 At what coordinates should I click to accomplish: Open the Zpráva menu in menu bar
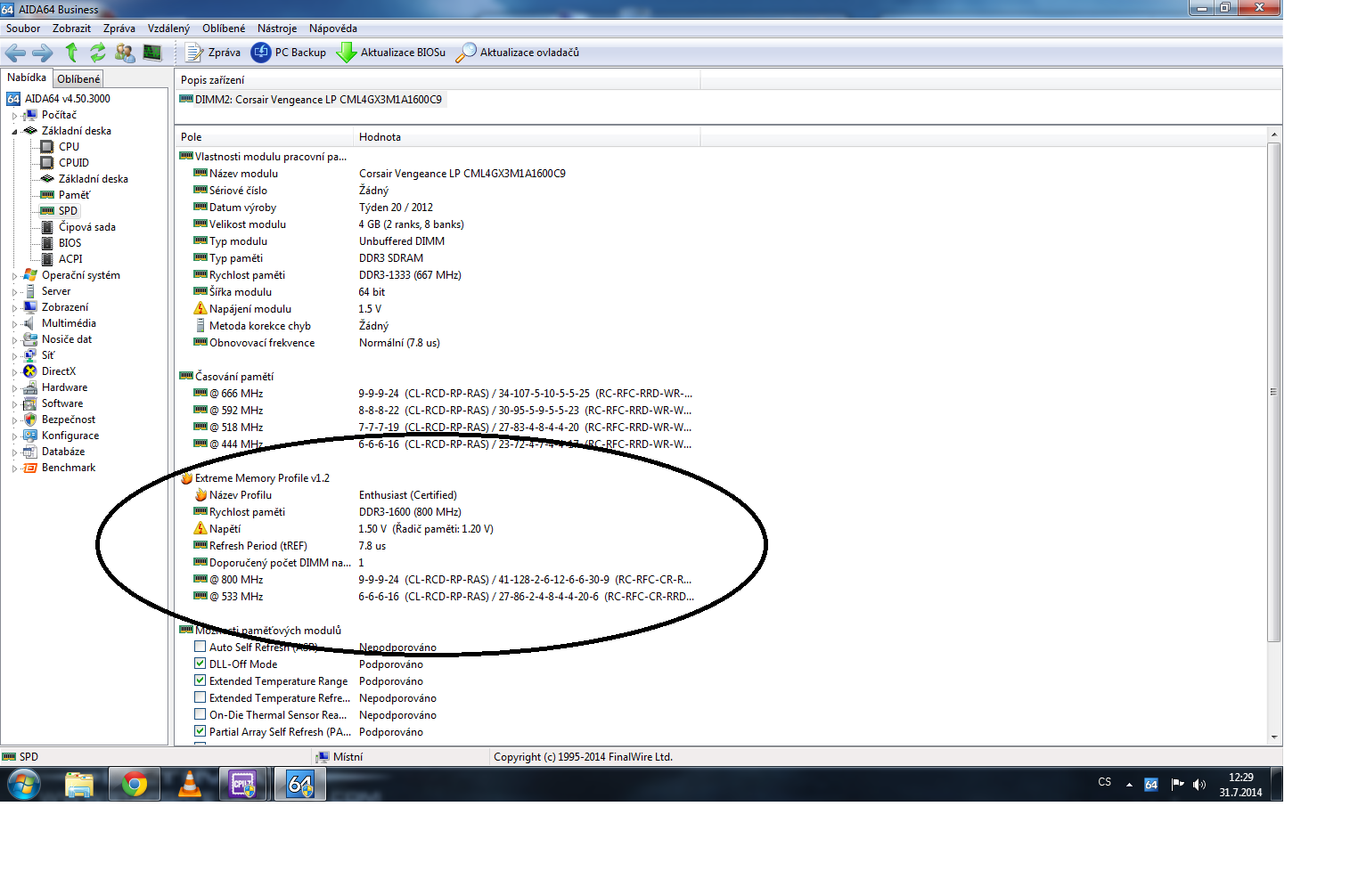[x=119, y=29]
